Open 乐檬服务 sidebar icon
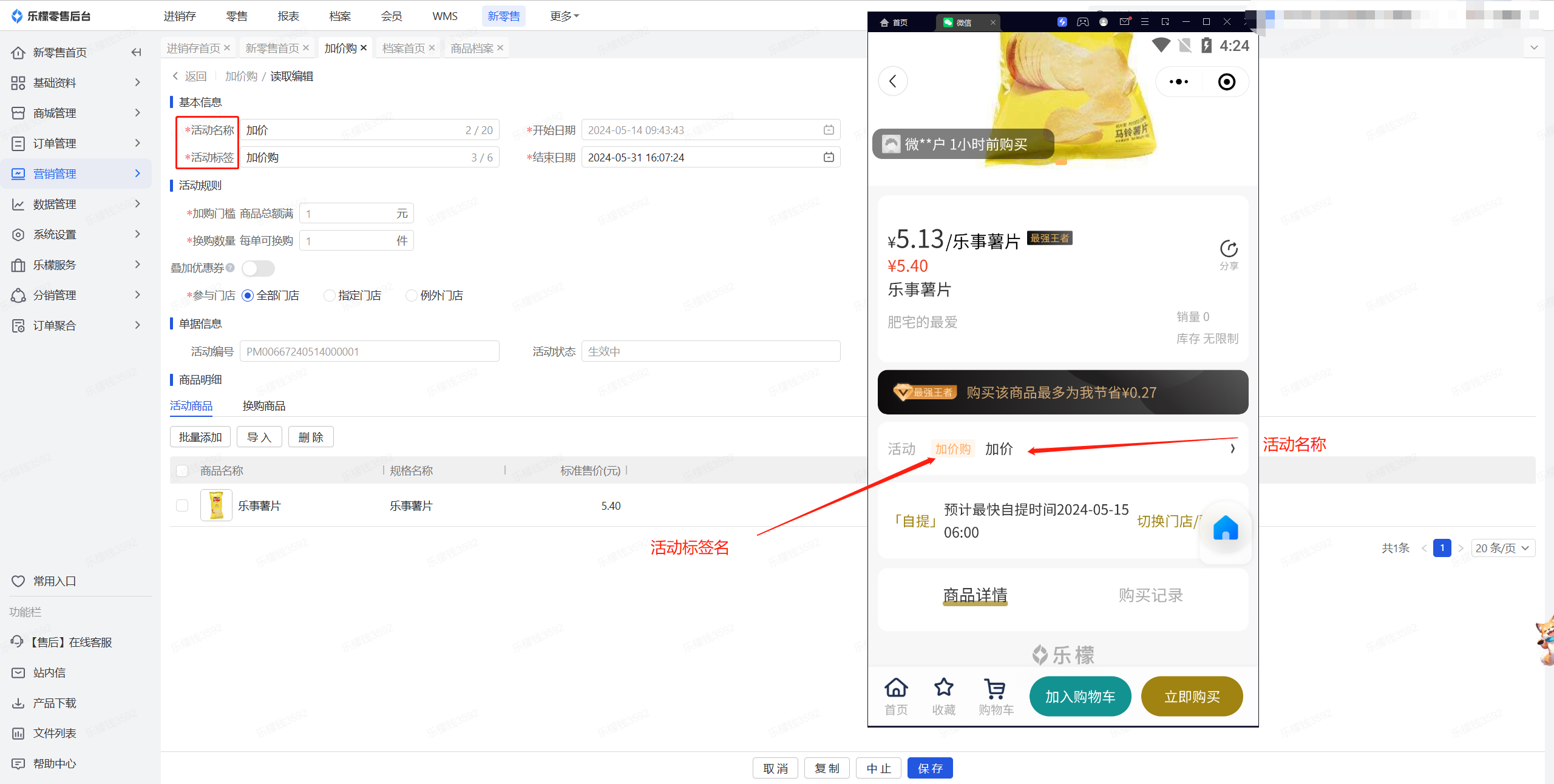This screenshot has height=784, width=1554. pyautogui.click(x=18, y=265)
